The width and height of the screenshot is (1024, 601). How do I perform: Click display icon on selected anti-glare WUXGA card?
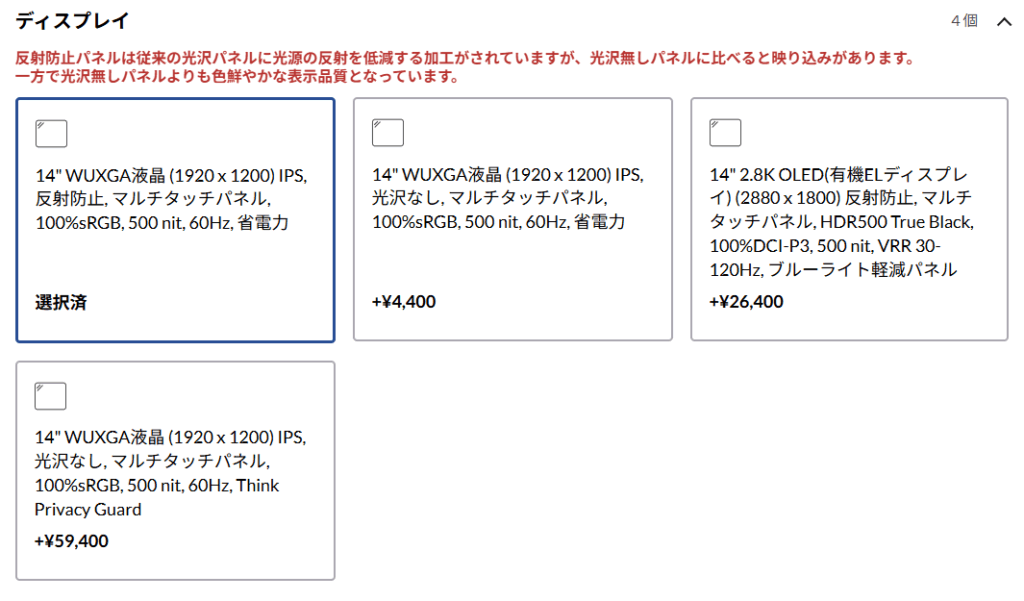(x=51, y=133)
